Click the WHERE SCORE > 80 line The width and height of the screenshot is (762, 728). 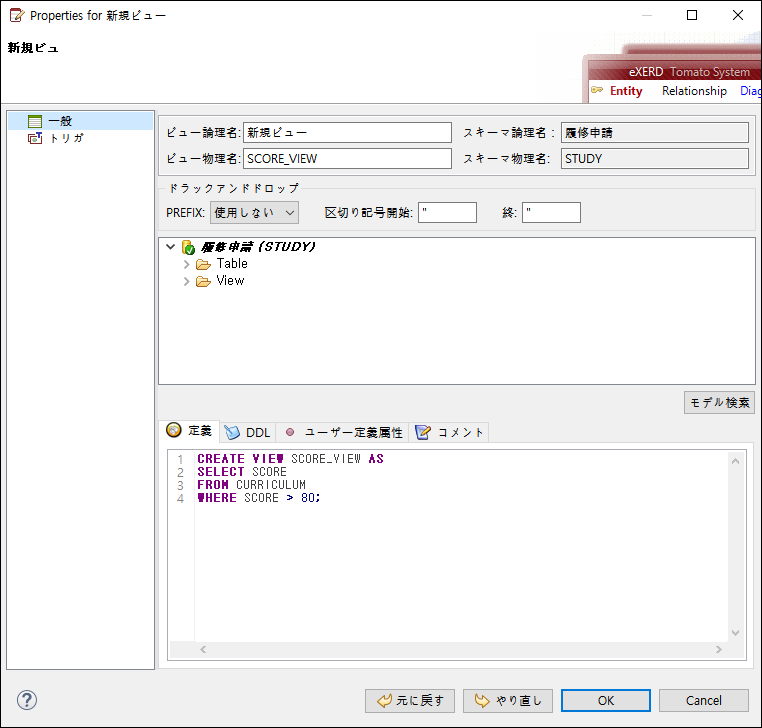coord(259,498)
